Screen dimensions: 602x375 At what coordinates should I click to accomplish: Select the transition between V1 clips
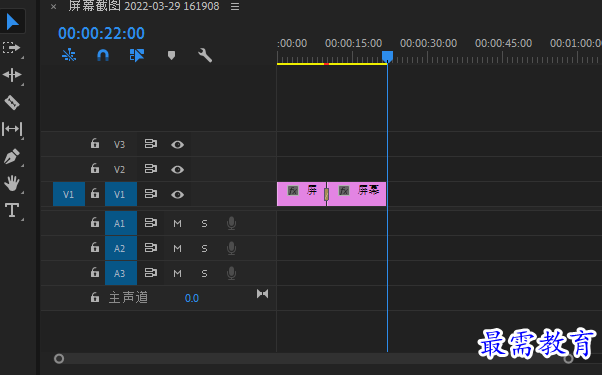click(x=326, y=194)
